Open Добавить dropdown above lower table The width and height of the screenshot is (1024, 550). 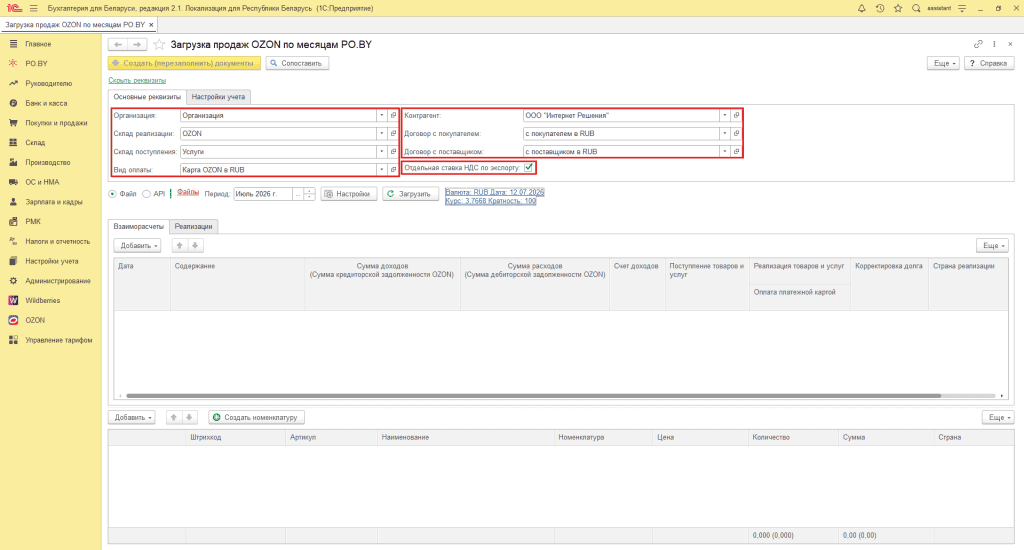(132, 417)
